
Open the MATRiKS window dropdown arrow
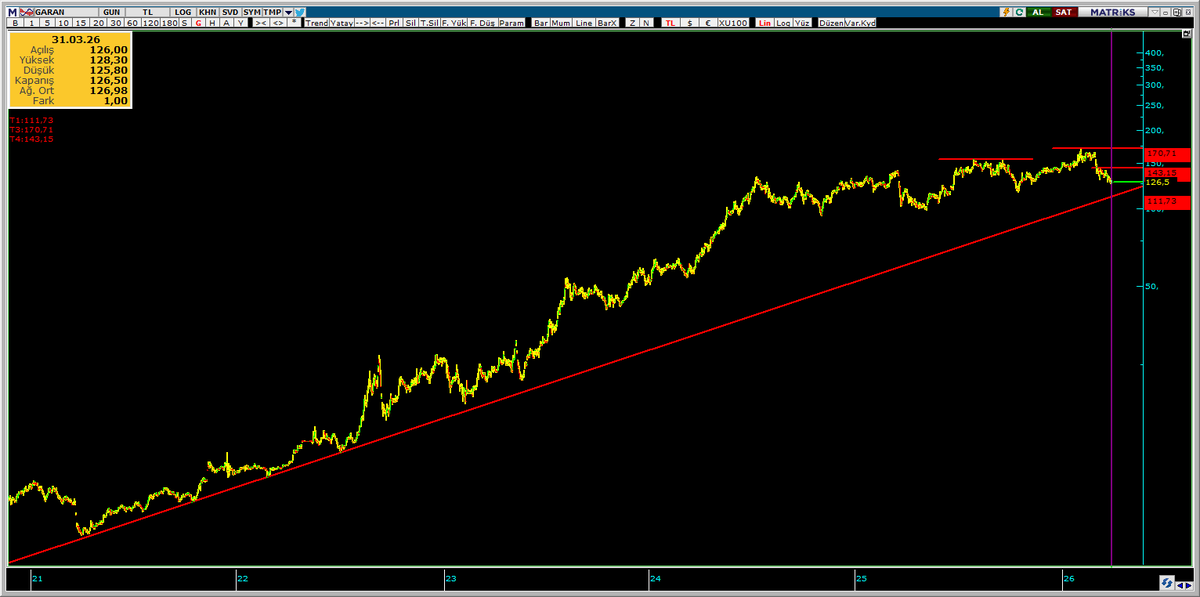coord(1153,10)
